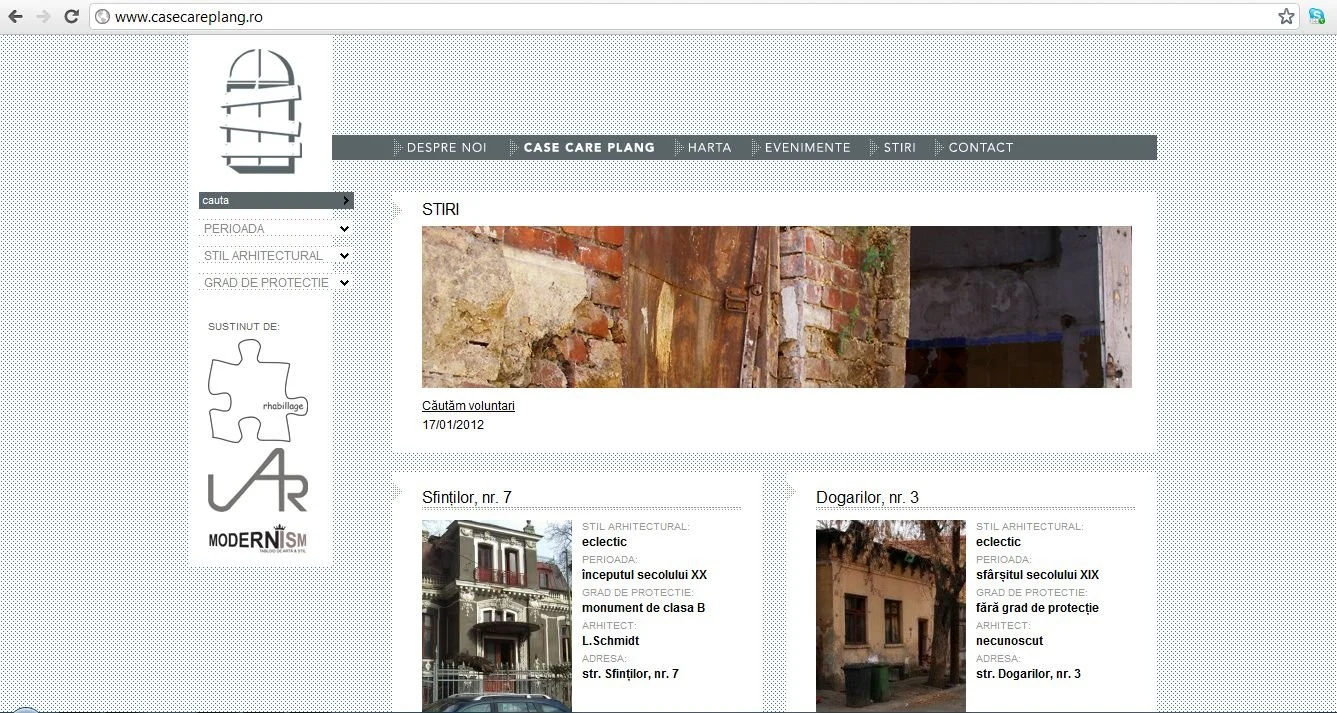Click the arrow on the cauta search box
Viewport: 1337px width, 713px height.
346,201
